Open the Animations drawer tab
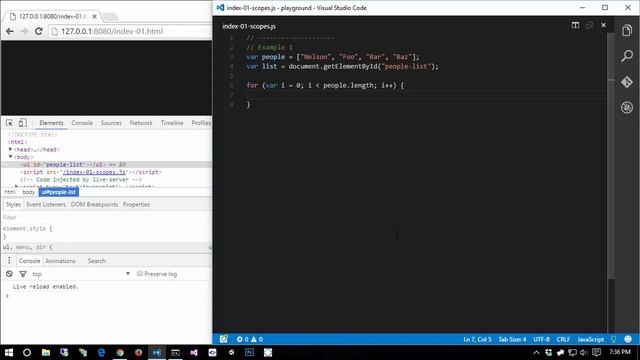 coord(60,261)
